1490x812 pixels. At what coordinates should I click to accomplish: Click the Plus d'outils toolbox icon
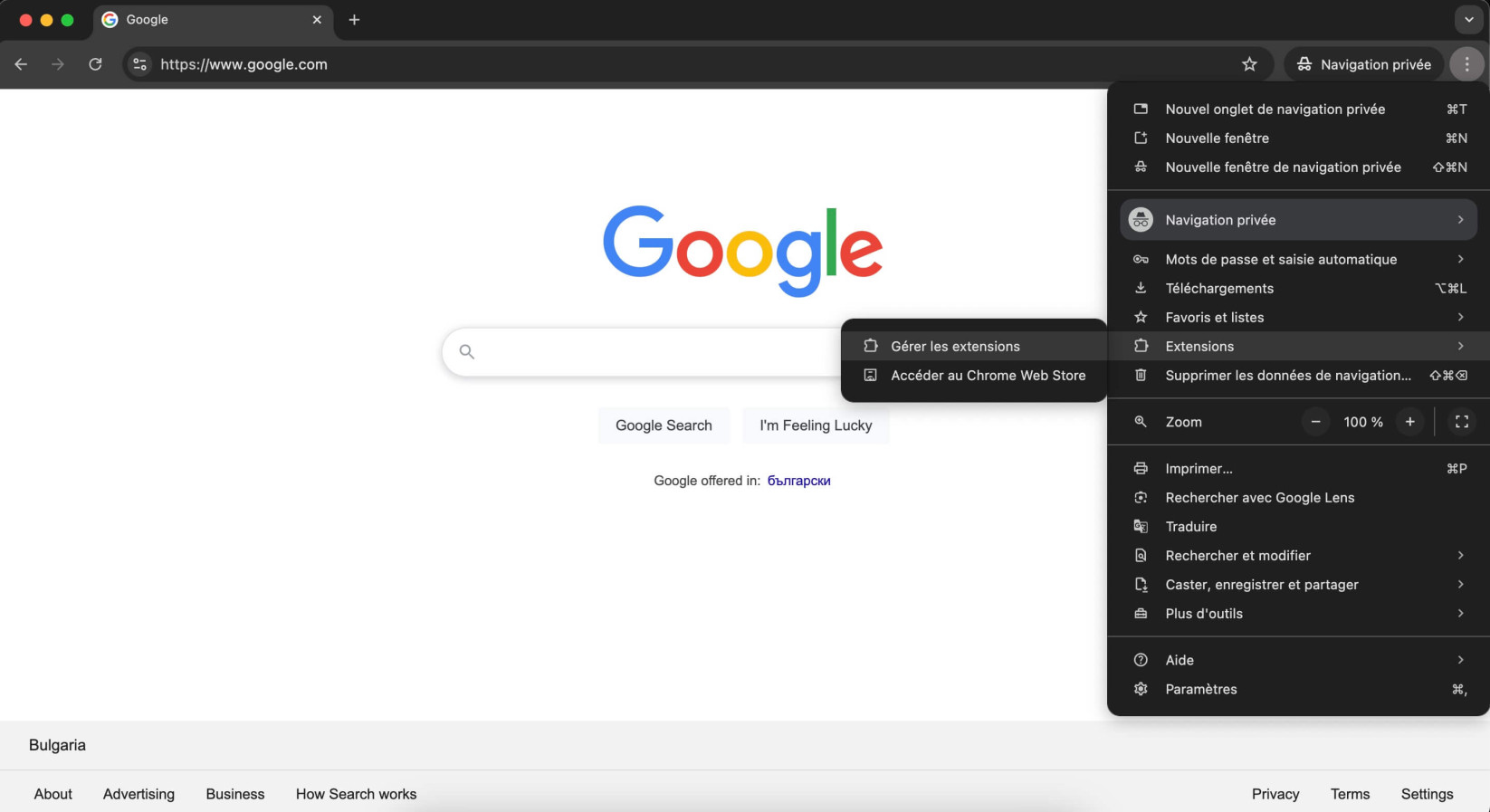[x=1141, y=614]
